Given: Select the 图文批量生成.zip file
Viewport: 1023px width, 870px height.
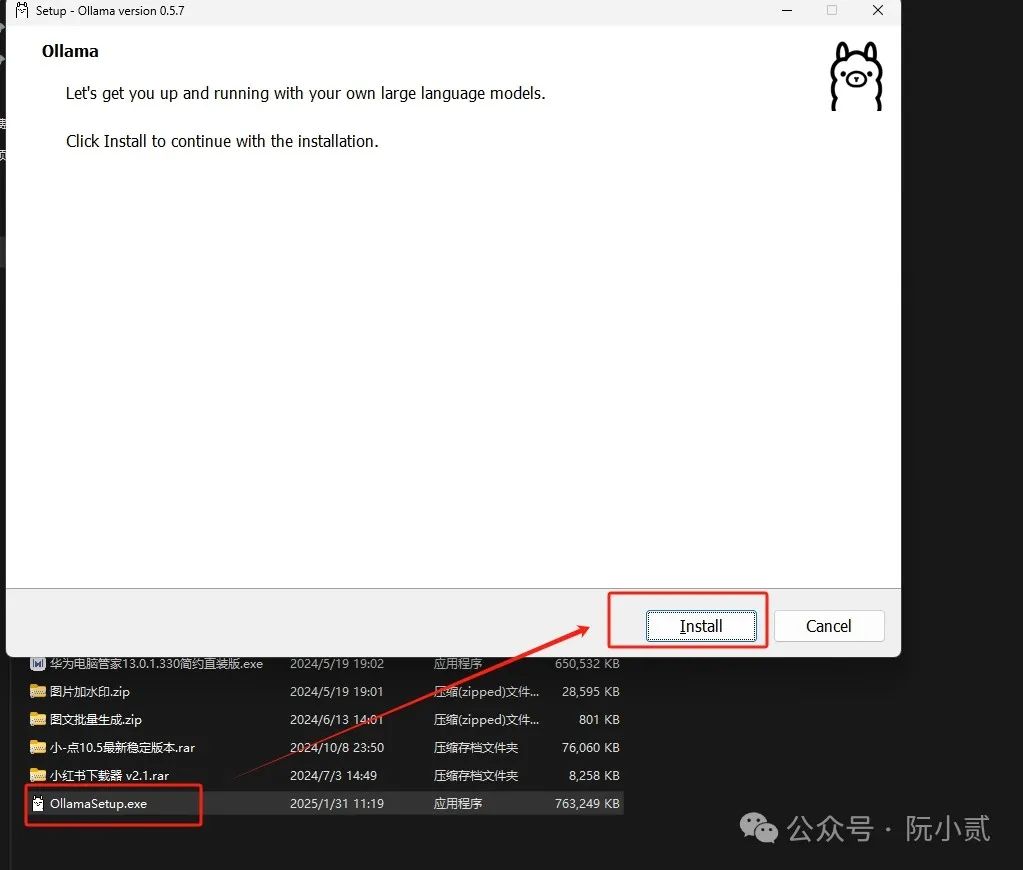Looking at the screenshot, I should click(x=95, y=719).
